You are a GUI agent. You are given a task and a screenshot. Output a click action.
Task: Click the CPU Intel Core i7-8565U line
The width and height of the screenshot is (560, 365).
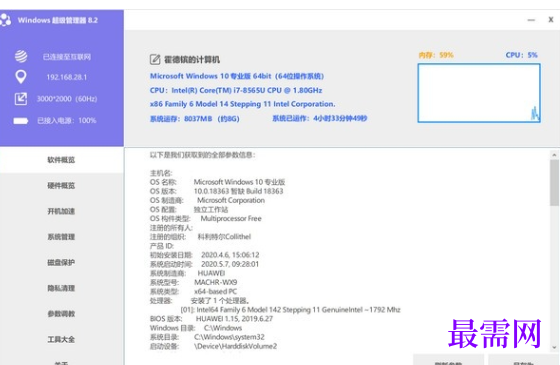pyautogui.click(x=236, y=90)
